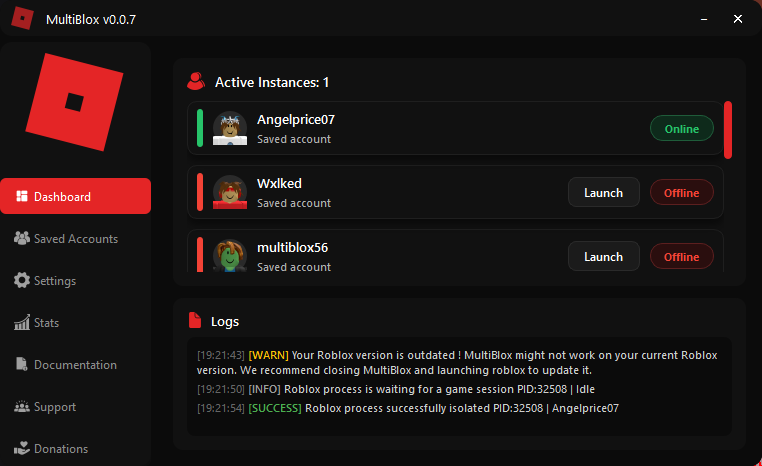This screenshot has width=762, height=466.
Task: Click the Wxlked account name
Action: [x=279, y=184]
